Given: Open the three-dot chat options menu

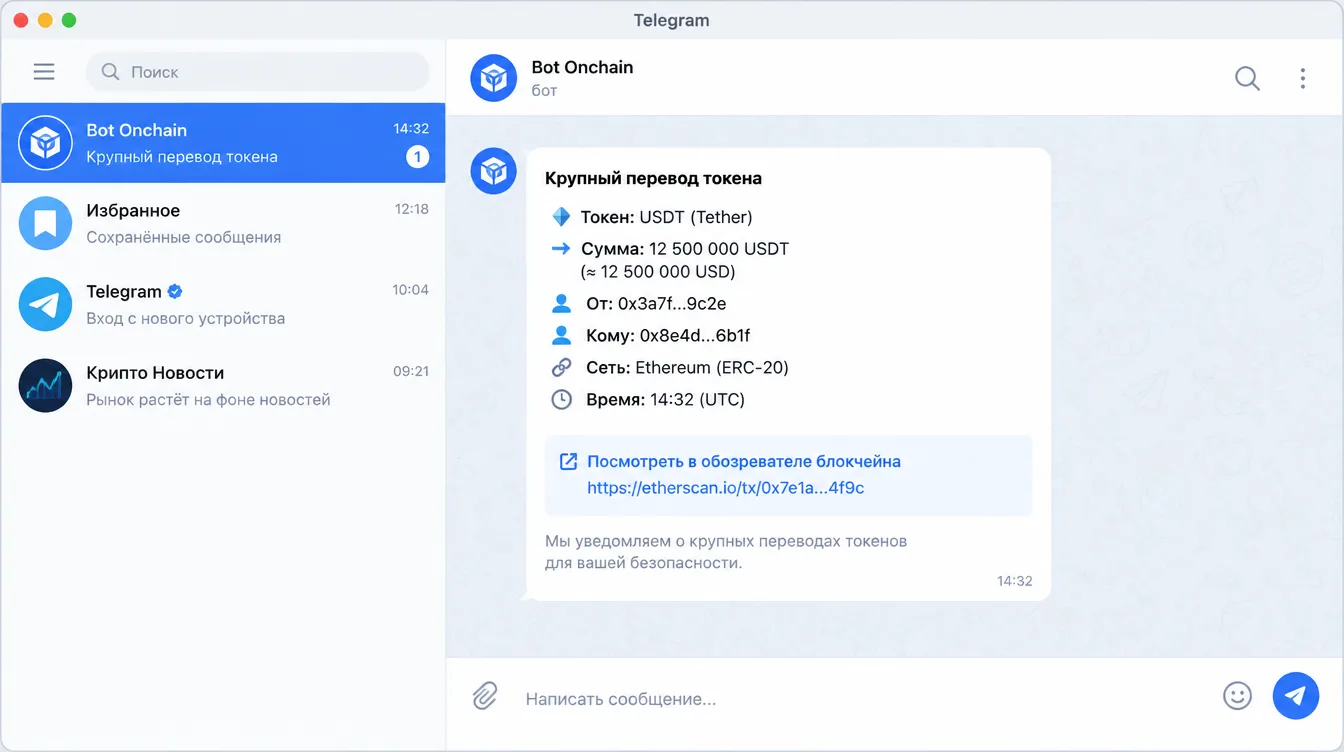Looking at the screenshot, I should 1302,78.
